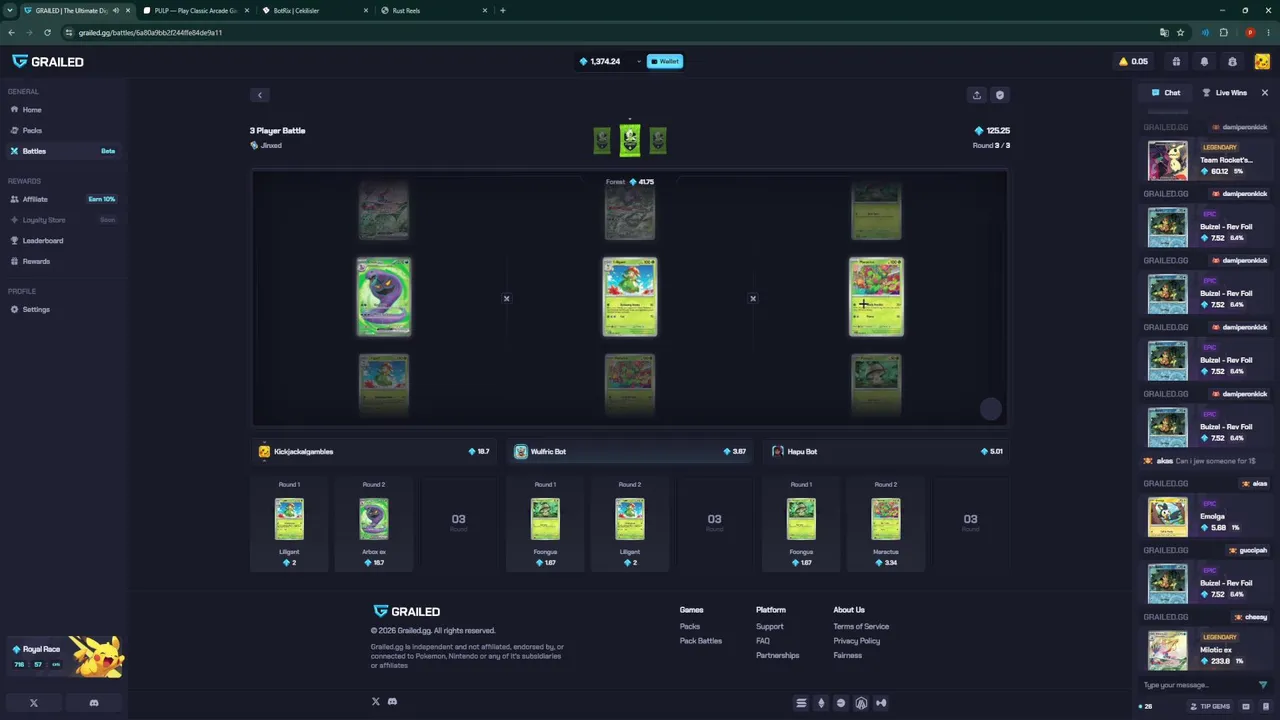Click the share battle icon
The height and width of the screenshot is (720, 1280).
[977, 95]
